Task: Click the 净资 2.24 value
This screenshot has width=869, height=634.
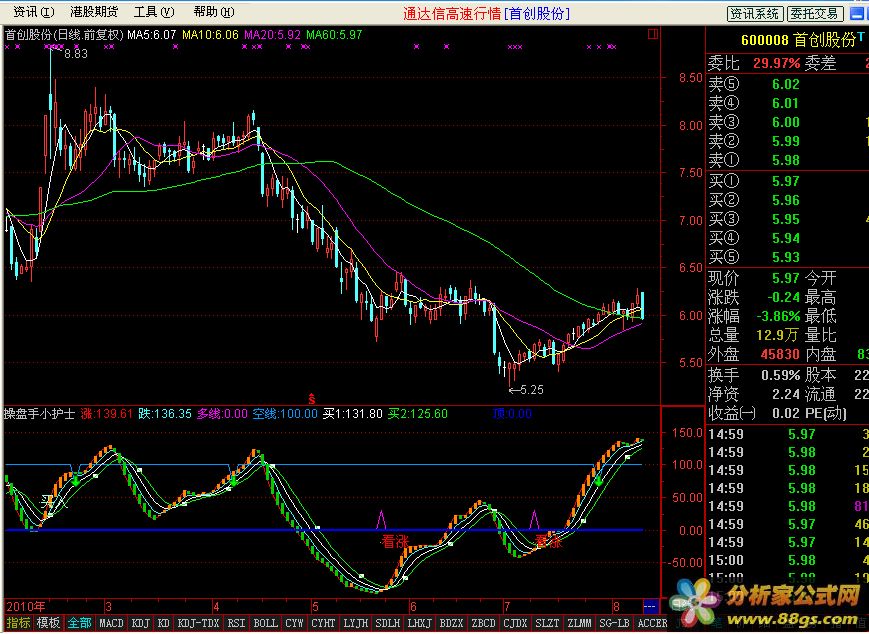Action: pyautogui.click(x=786, y=395)
